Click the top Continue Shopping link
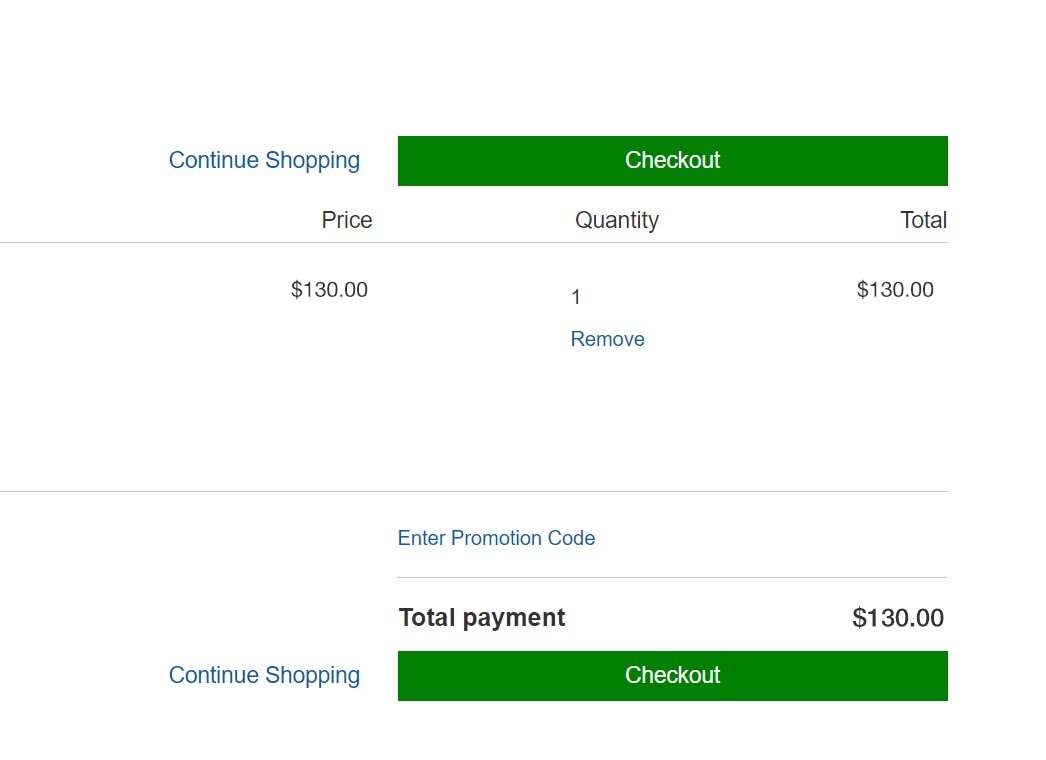This screenshot has width=1046, height=760. (264, 160)
